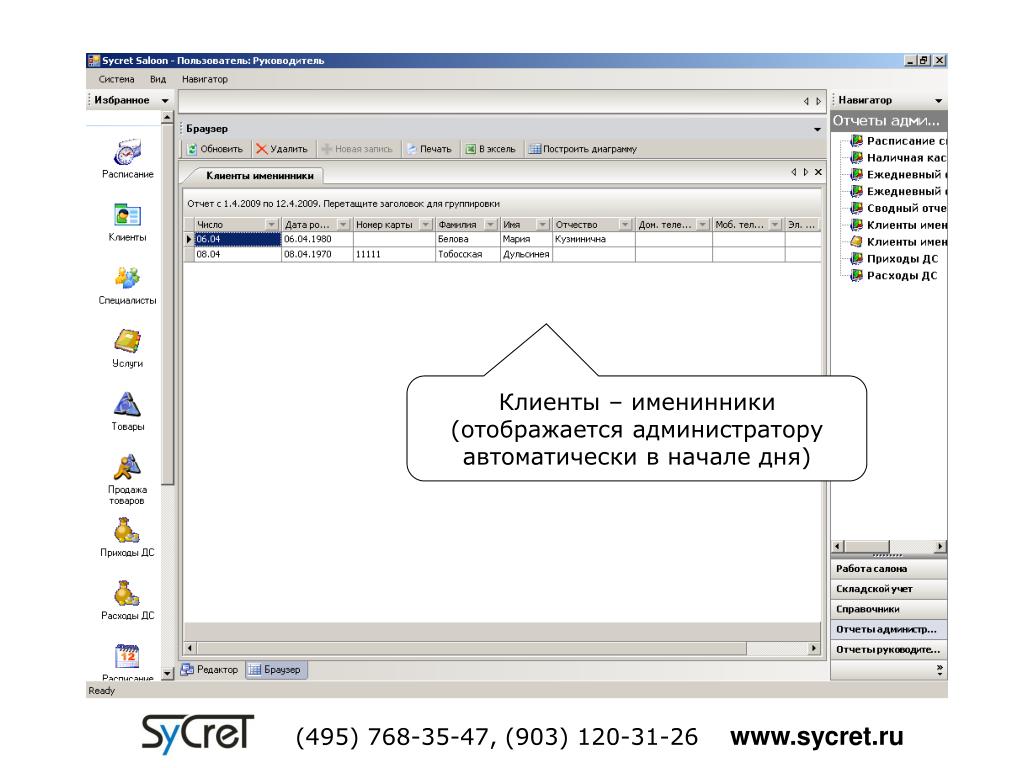
Task: Open the Отчеты администр... navigator section
Action: (x=889, y=630)
